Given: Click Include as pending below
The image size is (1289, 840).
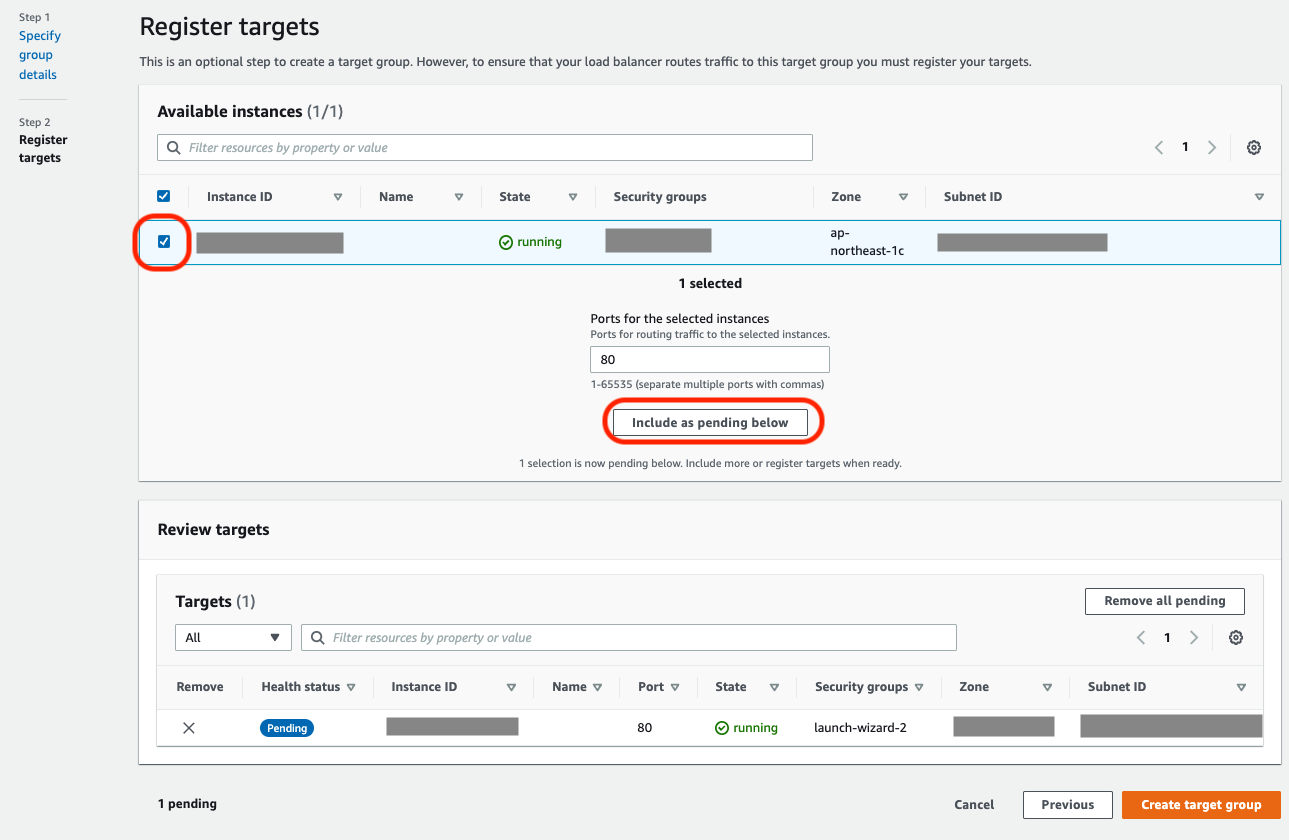Looking at the screenshot, I should click(x=711, y=422).
